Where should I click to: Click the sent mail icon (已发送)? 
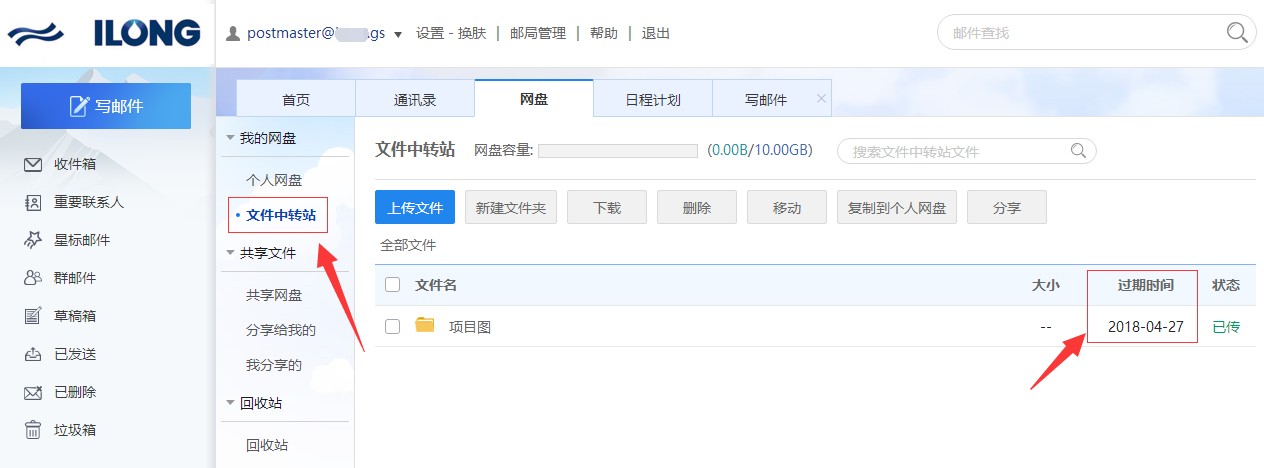[33, 354]
